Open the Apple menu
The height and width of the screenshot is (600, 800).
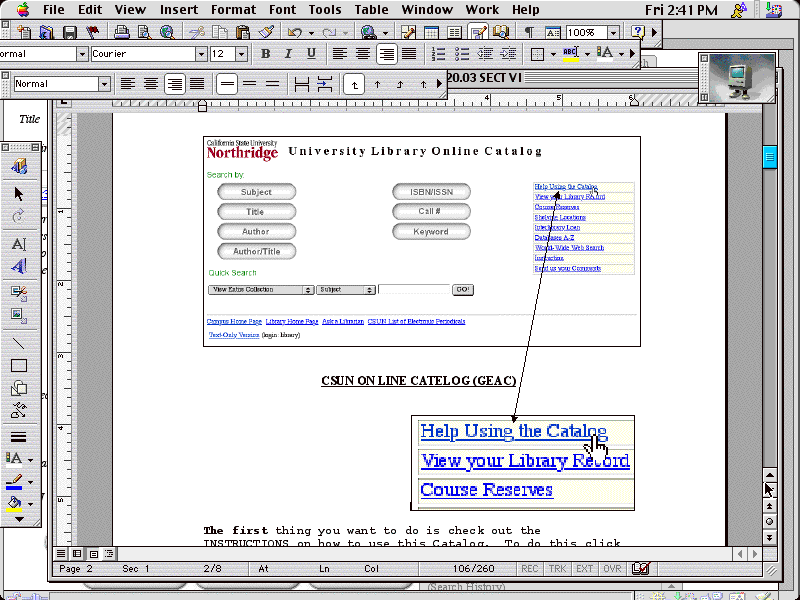point(23,9)
